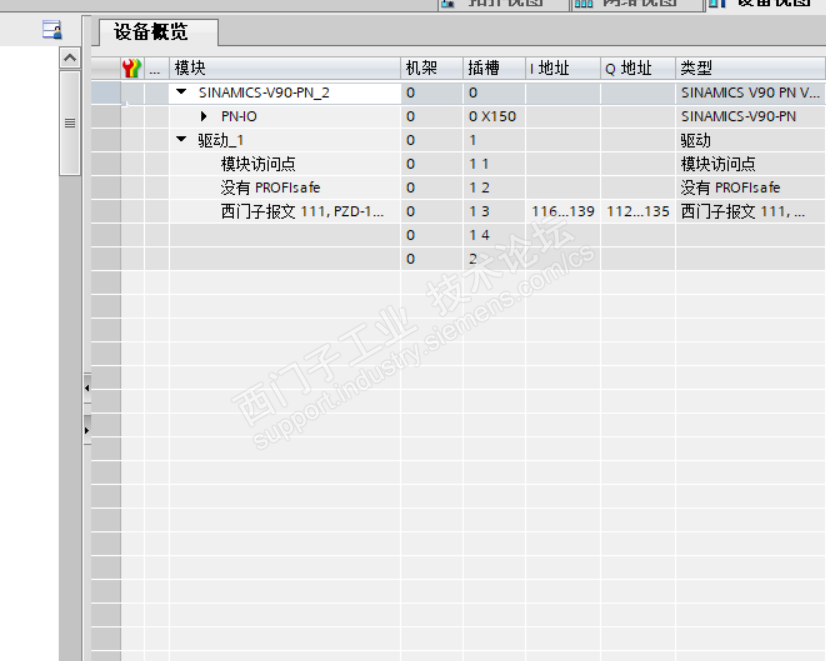Switch to the 拓扑视图 tab
The height and width of the screenshot is (661, 826).
click(503, 4)
